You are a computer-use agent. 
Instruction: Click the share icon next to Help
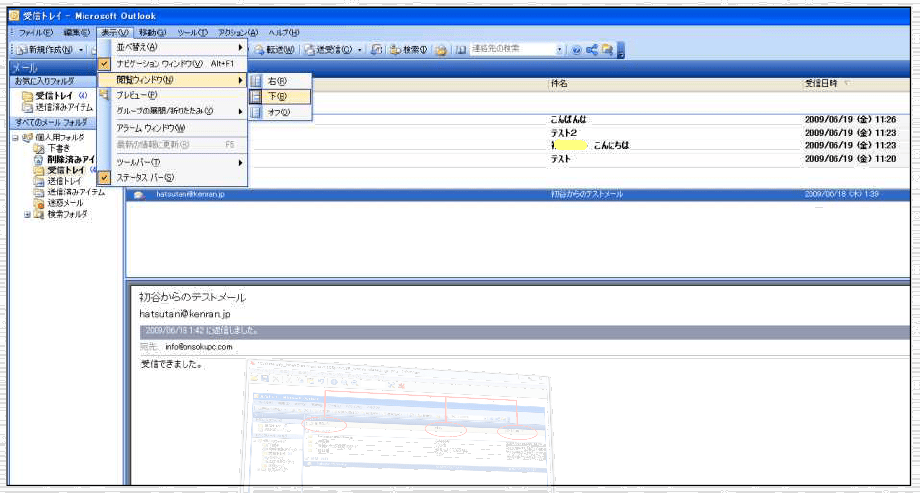591,50
